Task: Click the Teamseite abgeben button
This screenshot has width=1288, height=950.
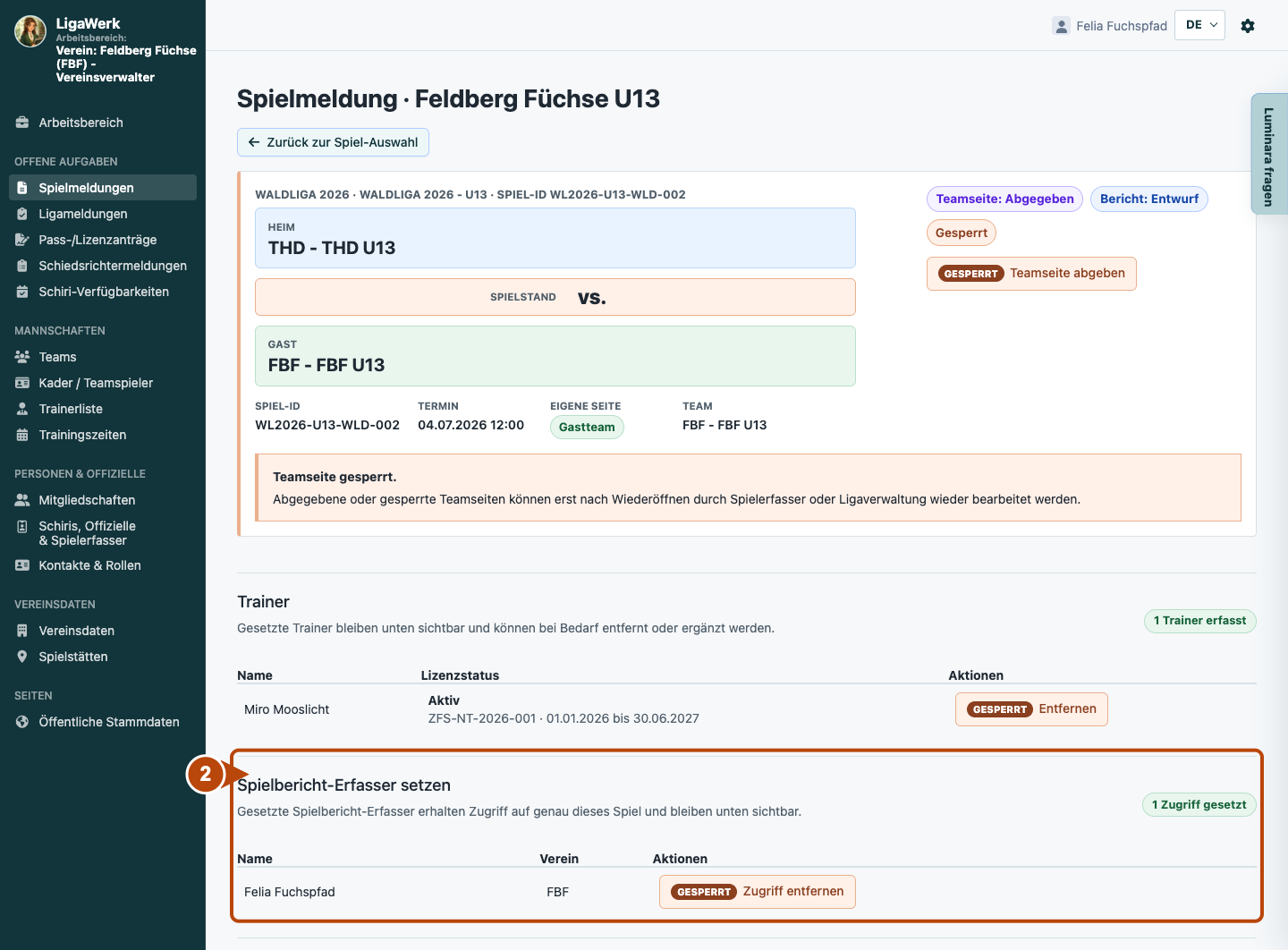Action: point(1031,274)
